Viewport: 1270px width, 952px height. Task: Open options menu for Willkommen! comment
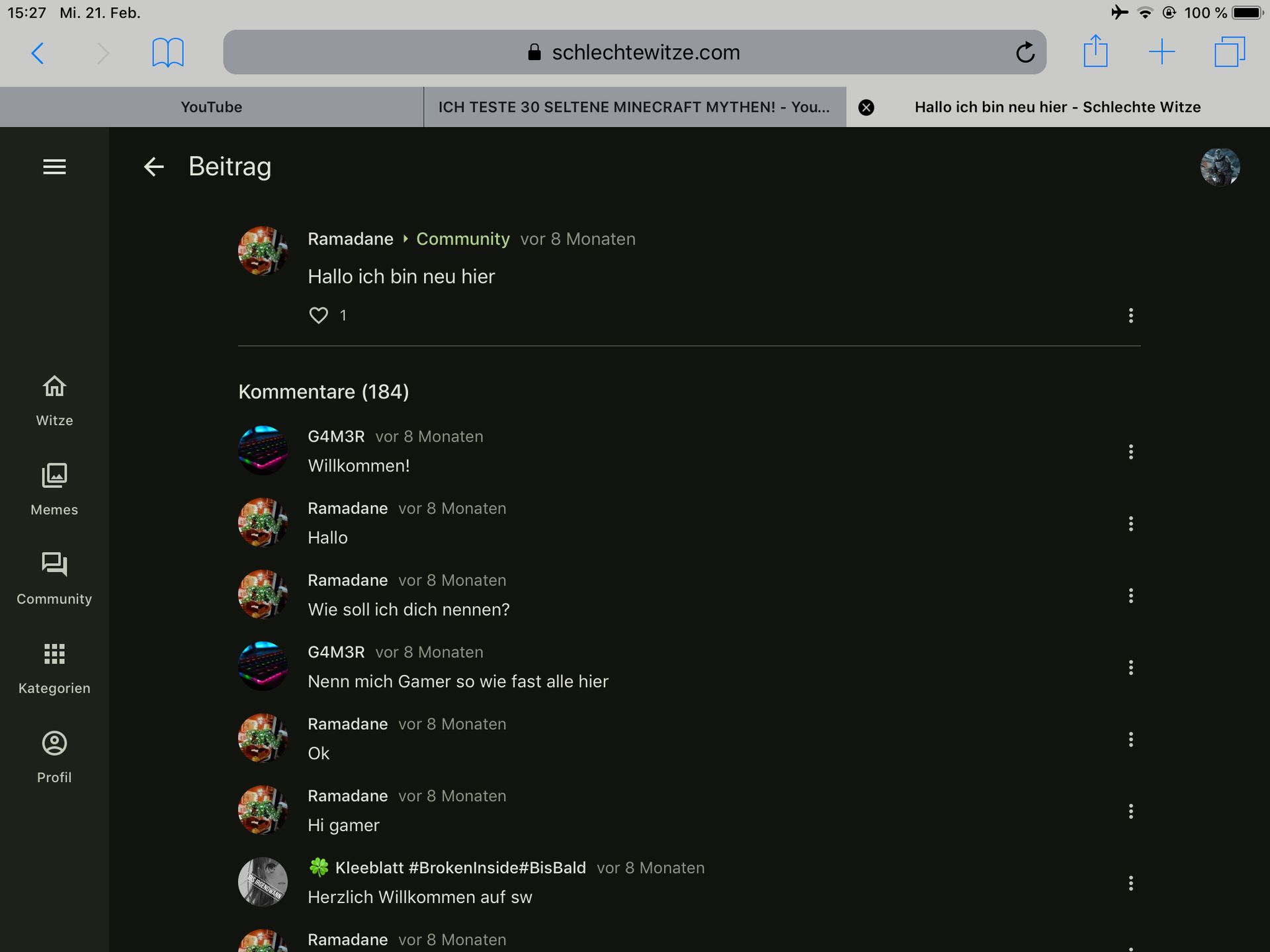click(x=1130, y=452)
